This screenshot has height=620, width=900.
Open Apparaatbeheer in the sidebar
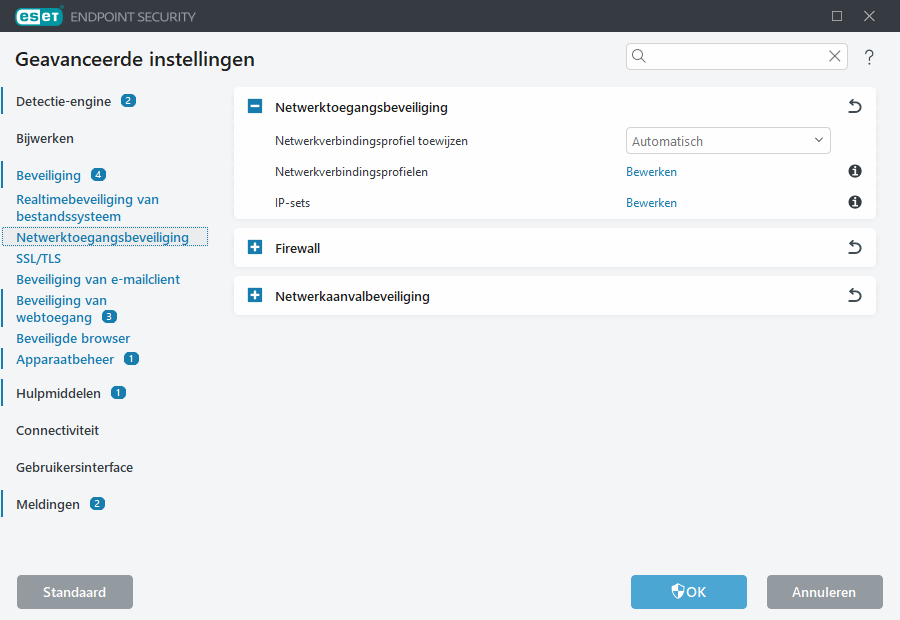click(65, 359)
